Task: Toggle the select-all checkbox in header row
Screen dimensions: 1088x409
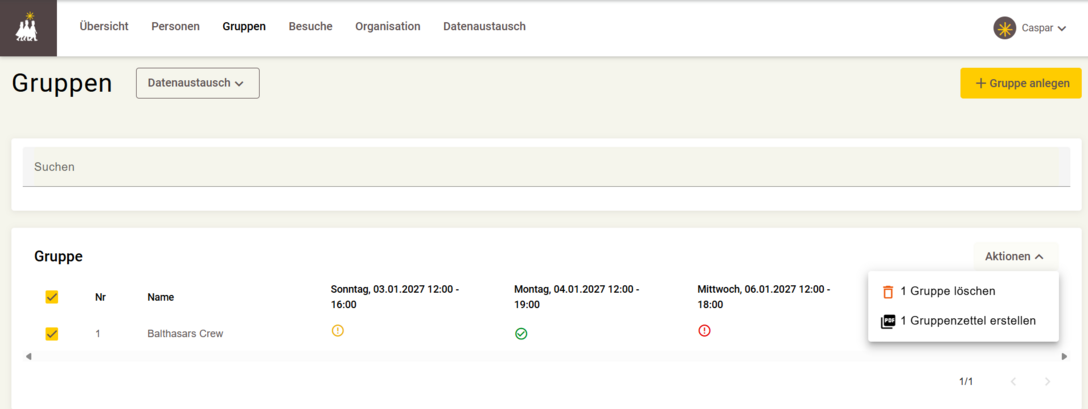Action: (x=52, y=297)
